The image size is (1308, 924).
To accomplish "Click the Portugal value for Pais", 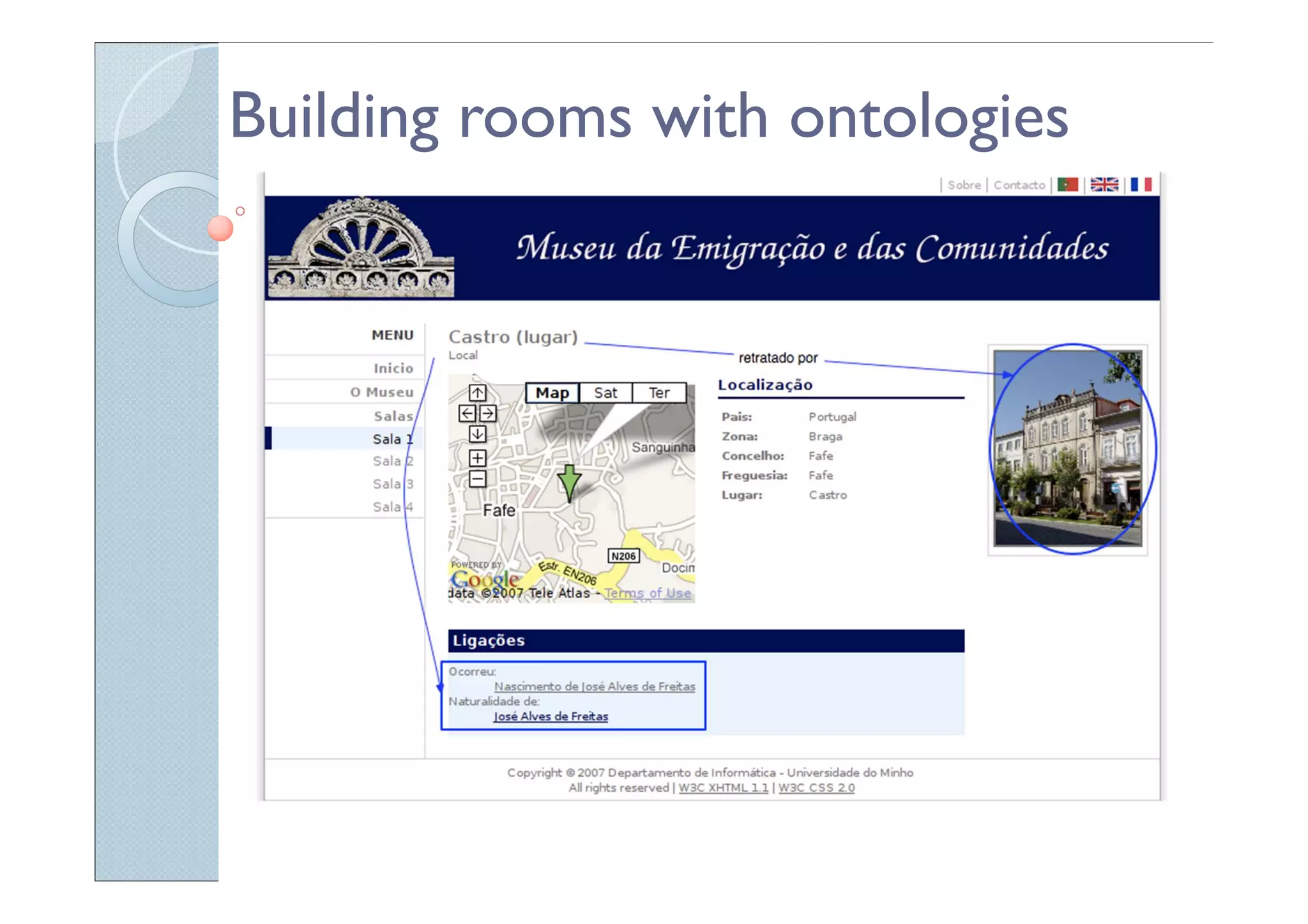I will click(832, 417).
